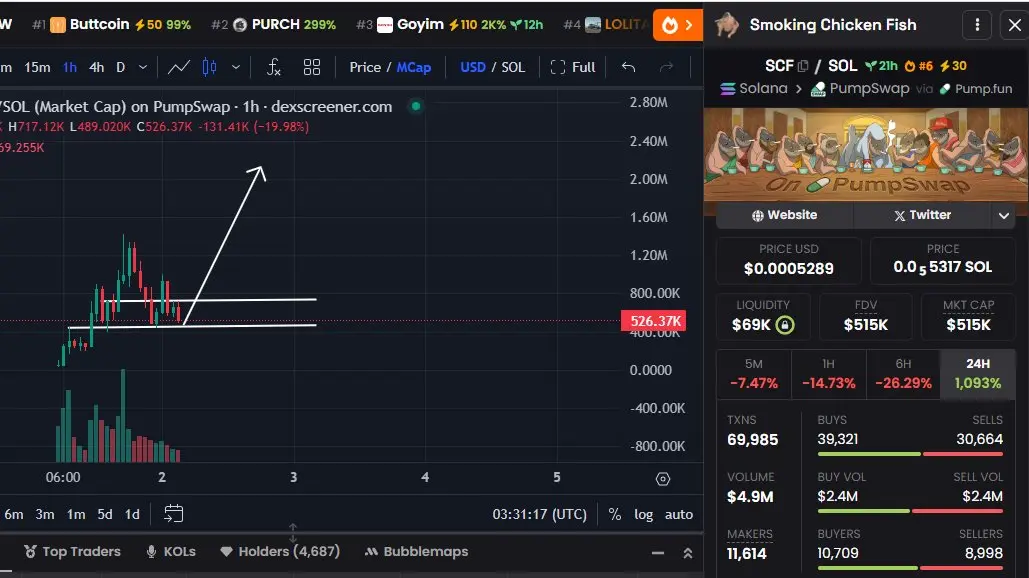
Task: Open the line chart style icon
Action: pyautogui.click(x=178, y=67)
